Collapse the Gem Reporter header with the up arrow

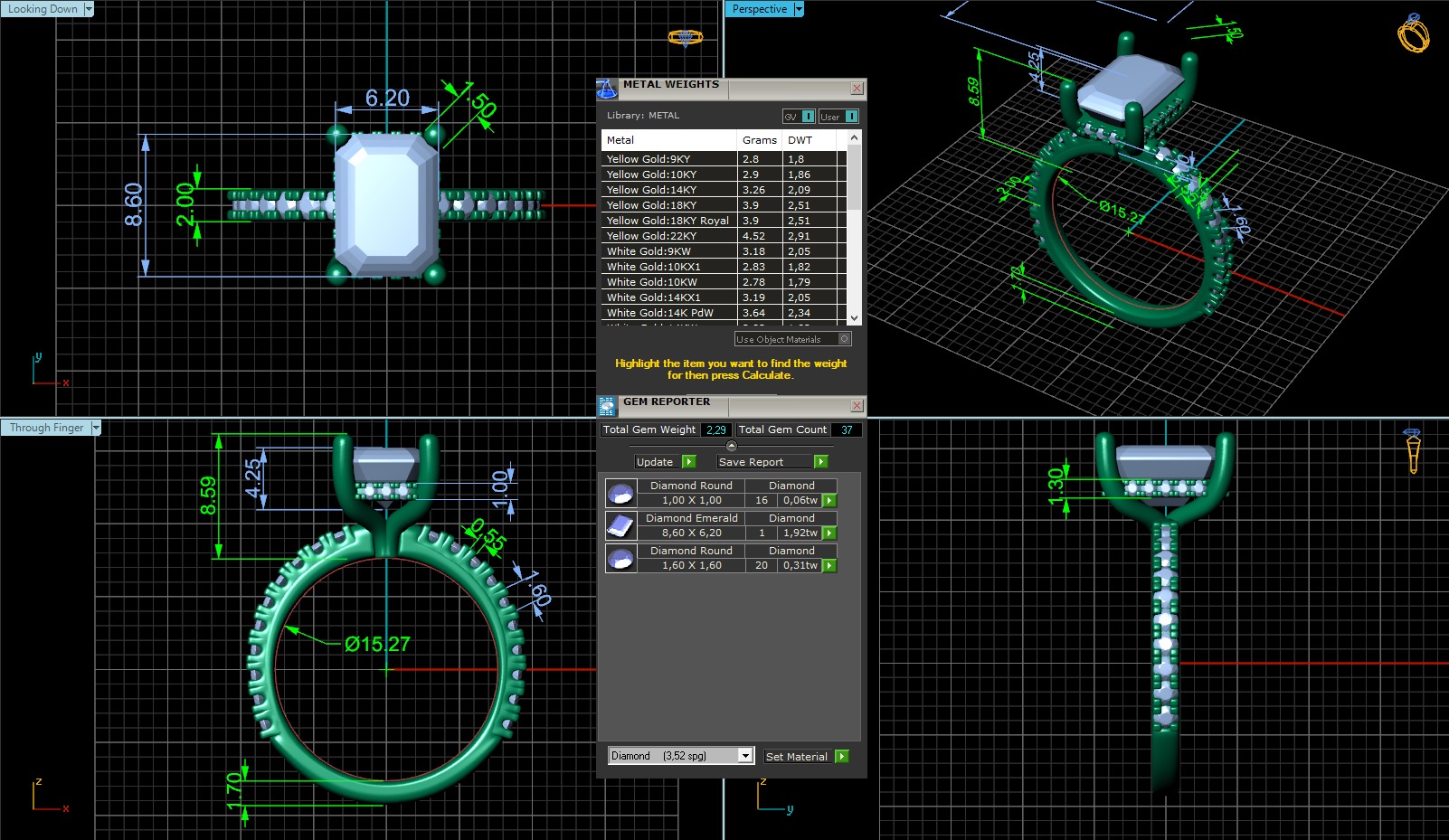(x=732, y=446)
